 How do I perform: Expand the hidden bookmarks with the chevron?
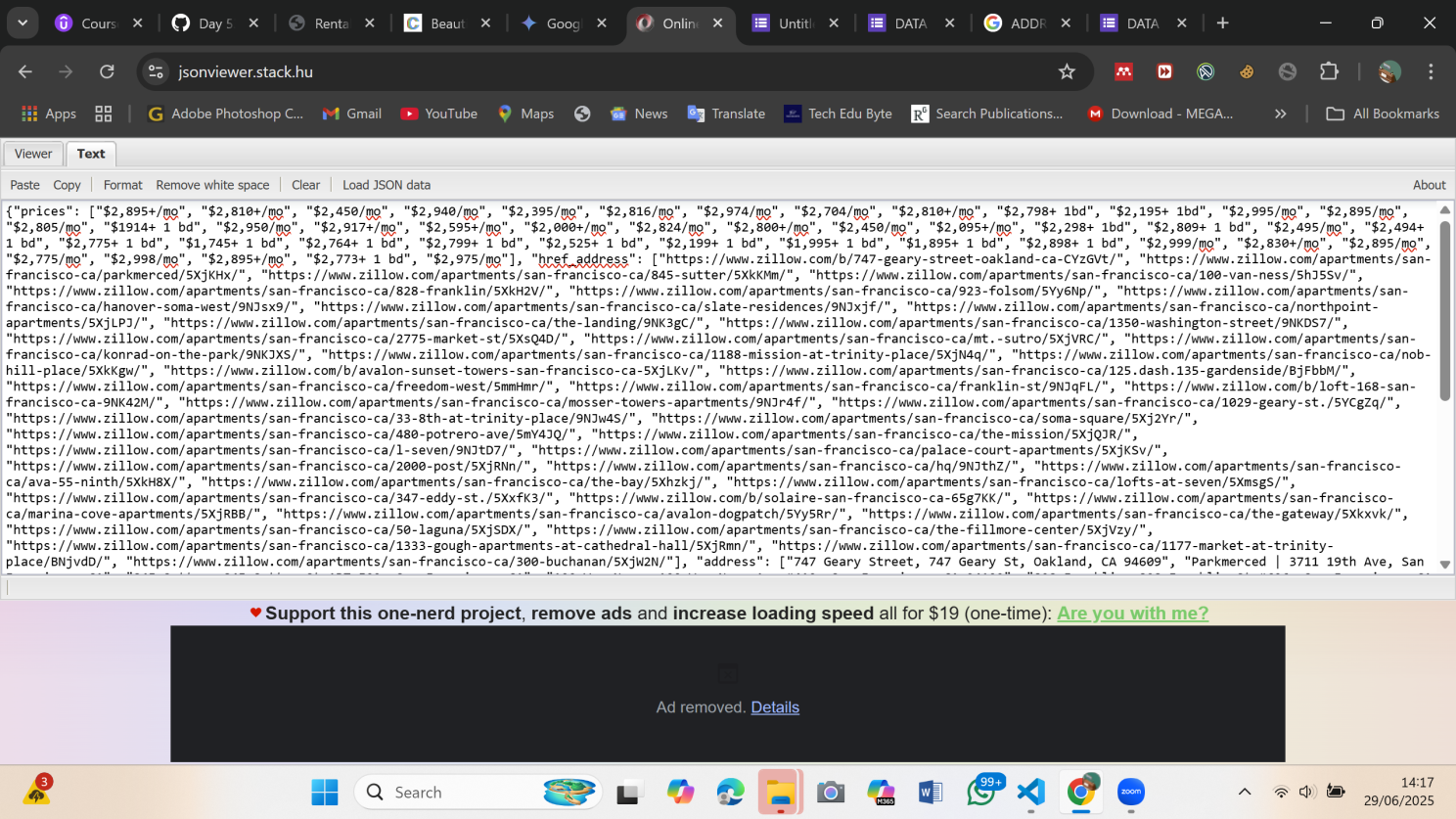pos(1281,114)
